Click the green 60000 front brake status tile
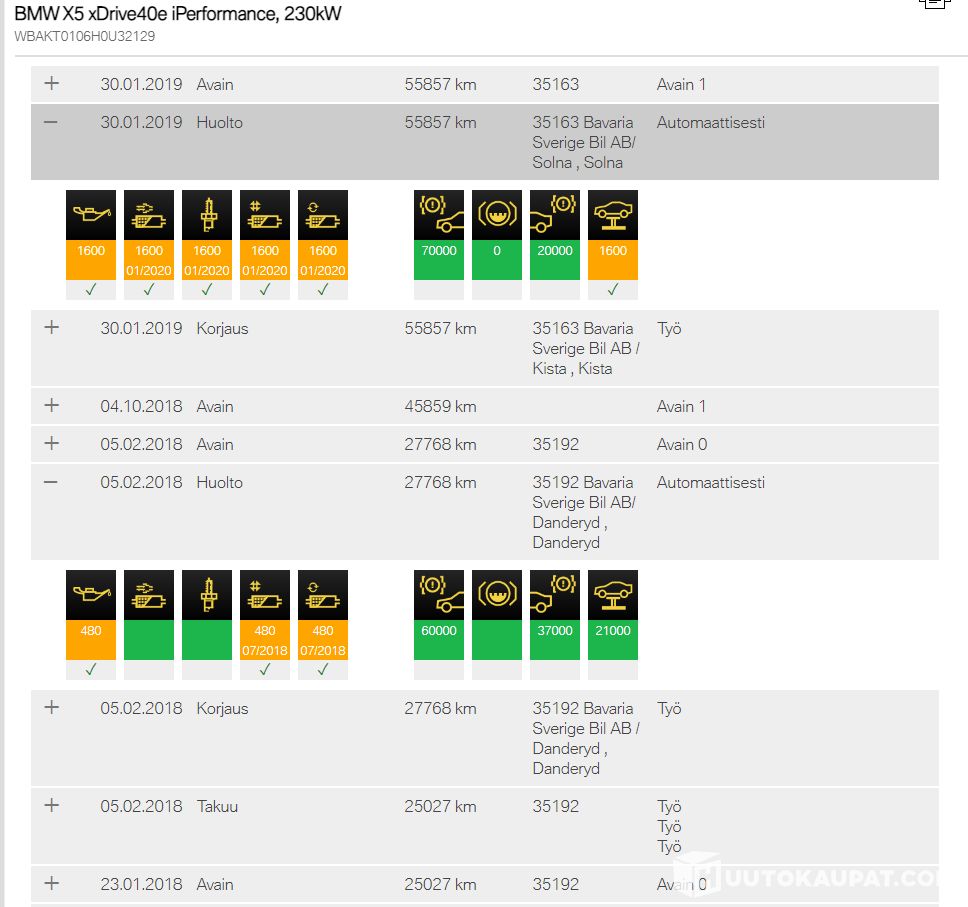This screenshot has height=907, width=968. [x=439, y=640]
